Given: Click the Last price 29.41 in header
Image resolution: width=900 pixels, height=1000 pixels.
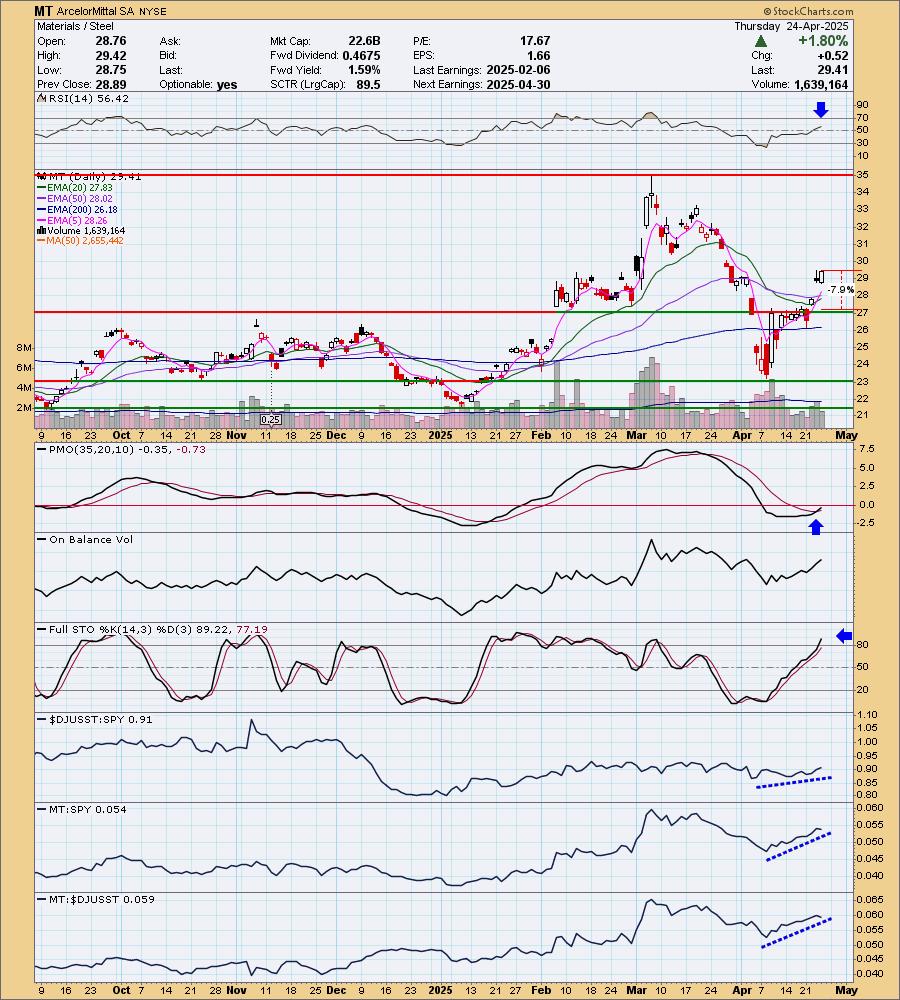Looking at the screenshot, I should click(833, 70).
